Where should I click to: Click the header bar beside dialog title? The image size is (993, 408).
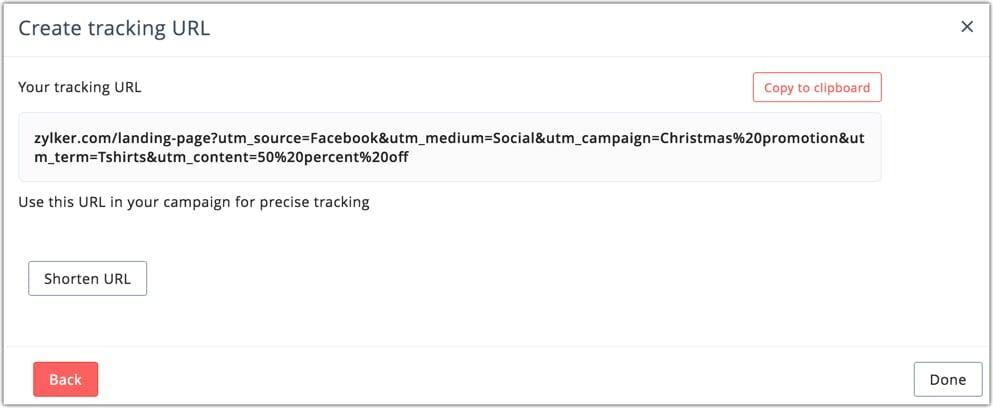point(570,29)
